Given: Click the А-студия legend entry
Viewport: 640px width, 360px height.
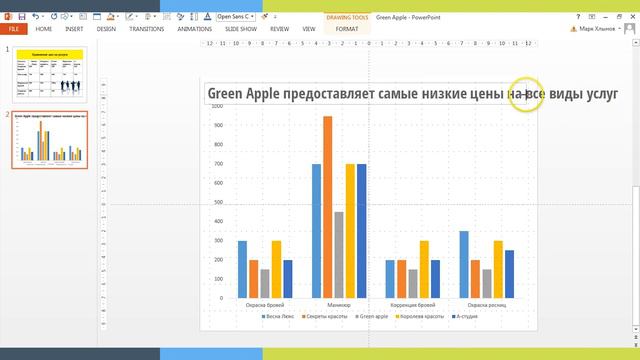Looking at the screenshot, I should click(465, 316).
